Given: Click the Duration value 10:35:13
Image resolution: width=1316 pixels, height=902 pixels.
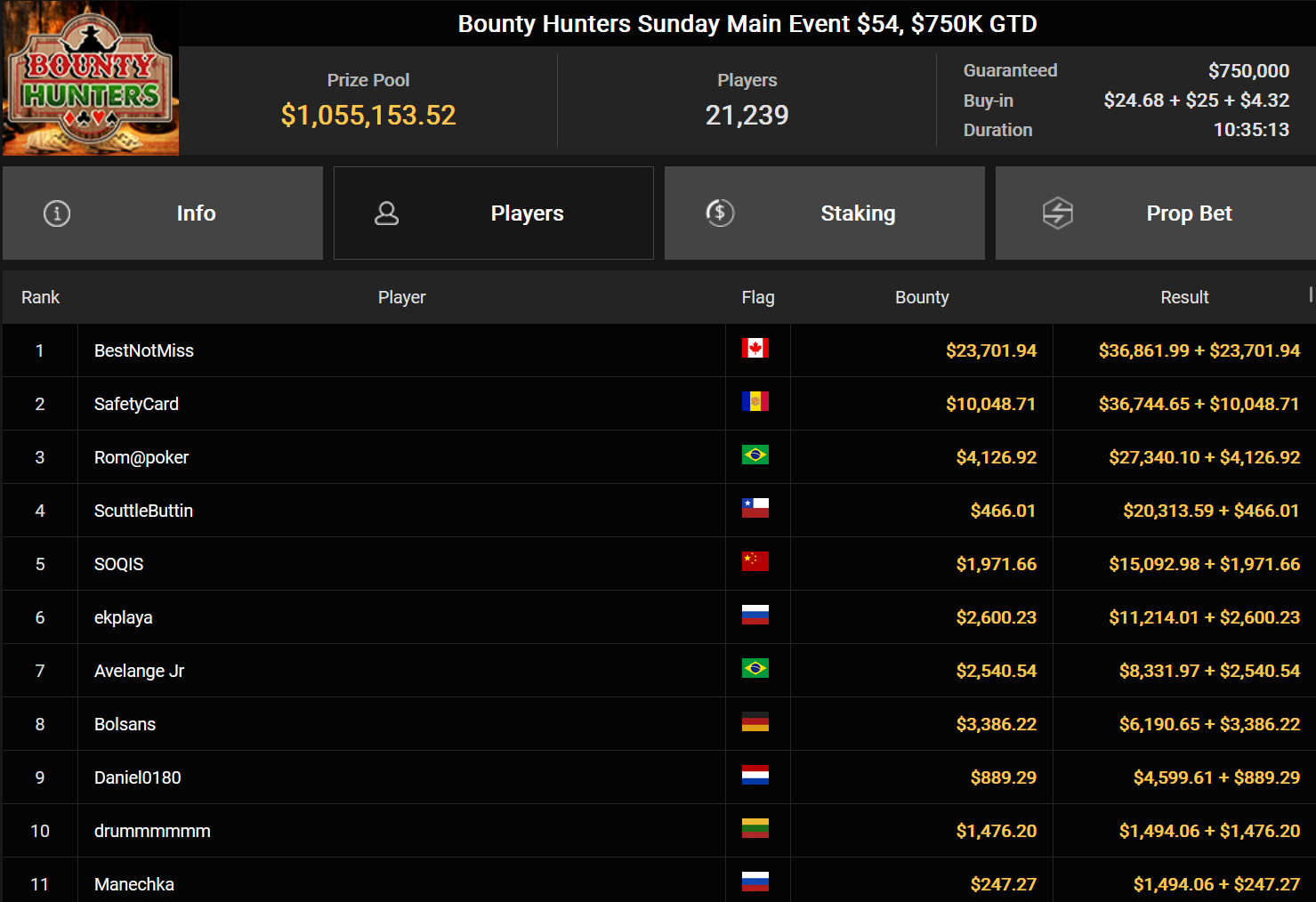Looking at the screenshot, I should point(1251,130).
